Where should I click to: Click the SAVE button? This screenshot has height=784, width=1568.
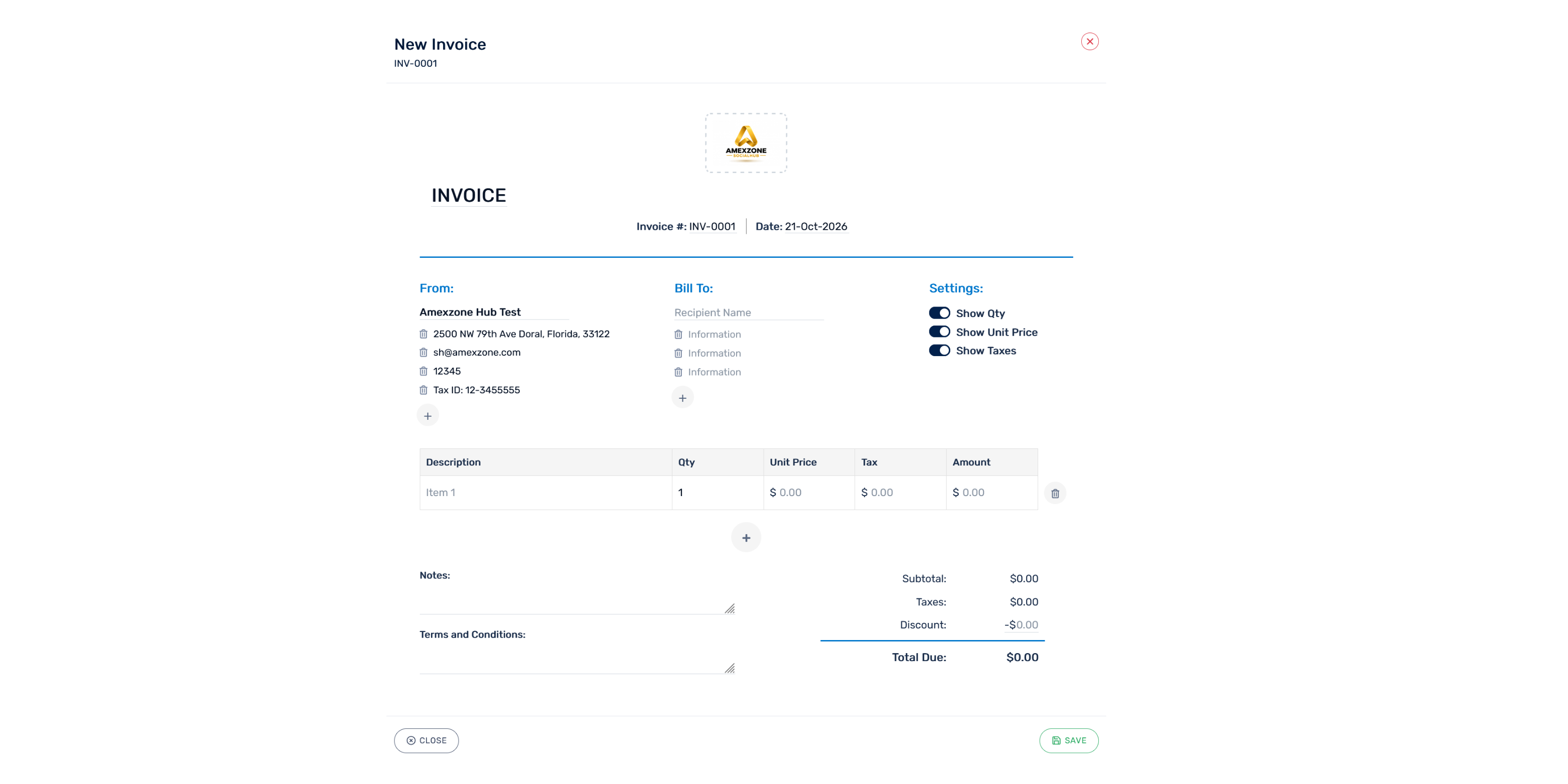(1069, 741)
